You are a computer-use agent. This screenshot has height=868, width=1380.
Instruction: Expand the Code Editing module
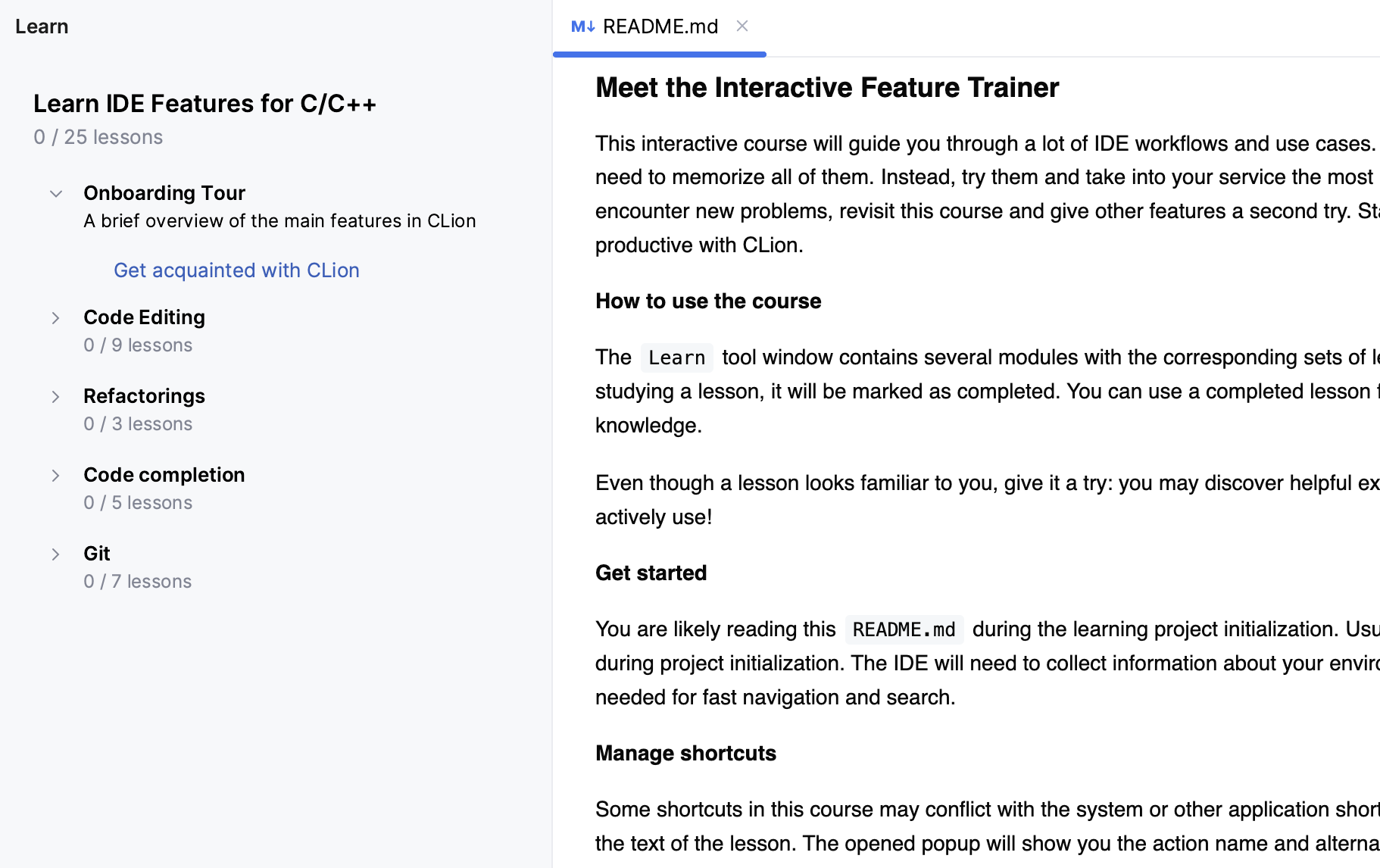[x=55, y=318]
